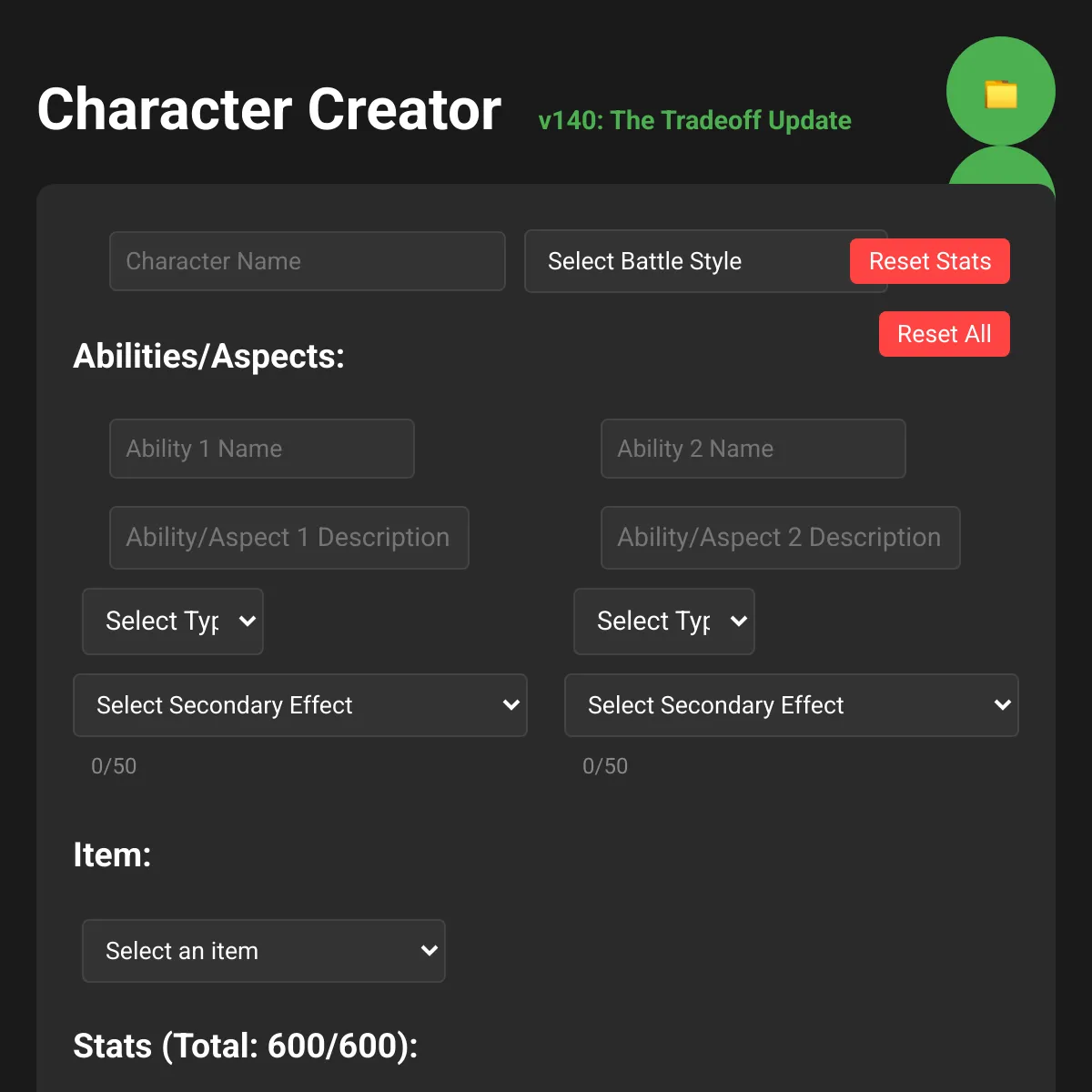Click into the Ability 1 Name field

point(262,449)
